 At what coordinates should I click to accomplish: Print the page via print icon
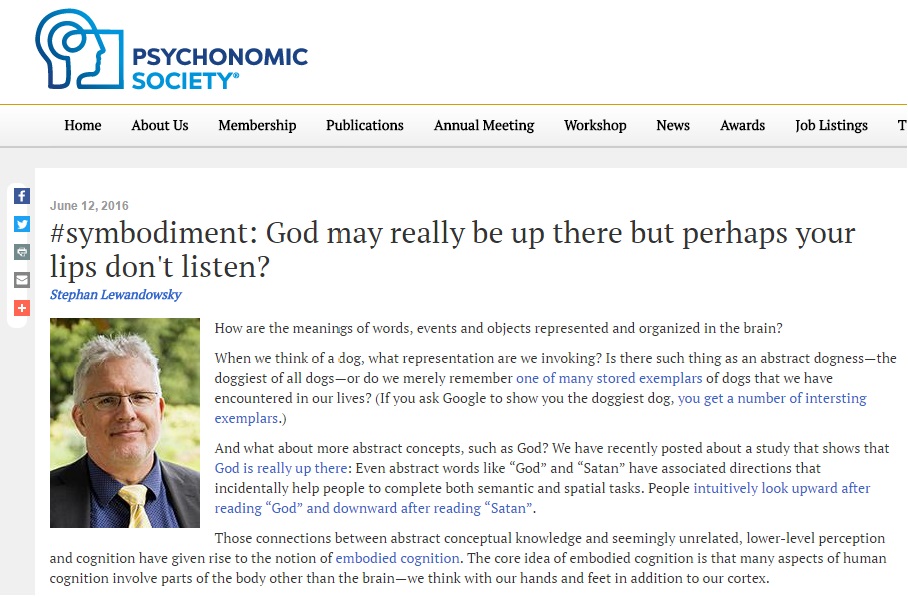click(22, 252)
